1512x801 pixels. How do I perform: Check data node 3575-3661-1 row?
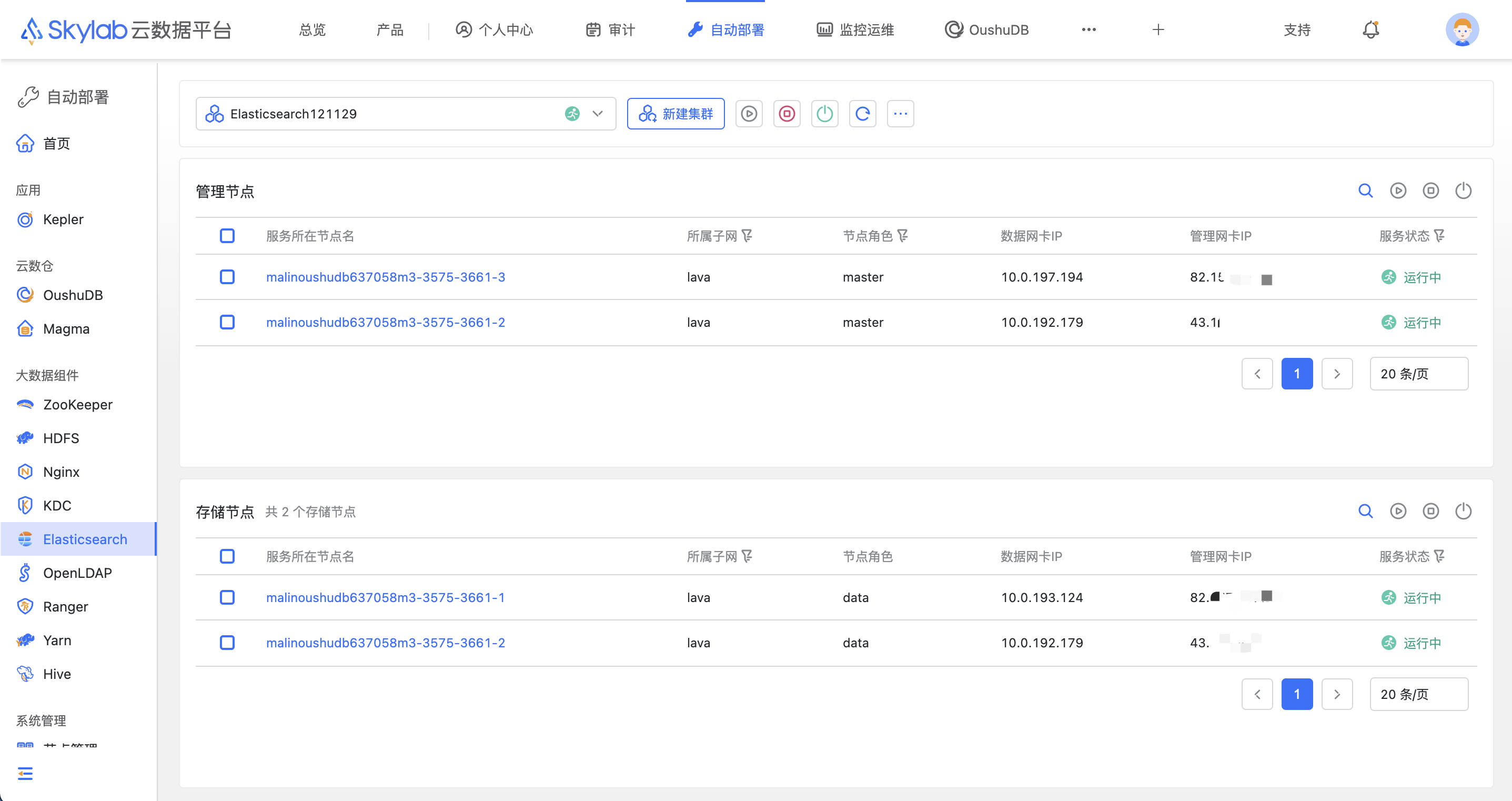(227, 597)
